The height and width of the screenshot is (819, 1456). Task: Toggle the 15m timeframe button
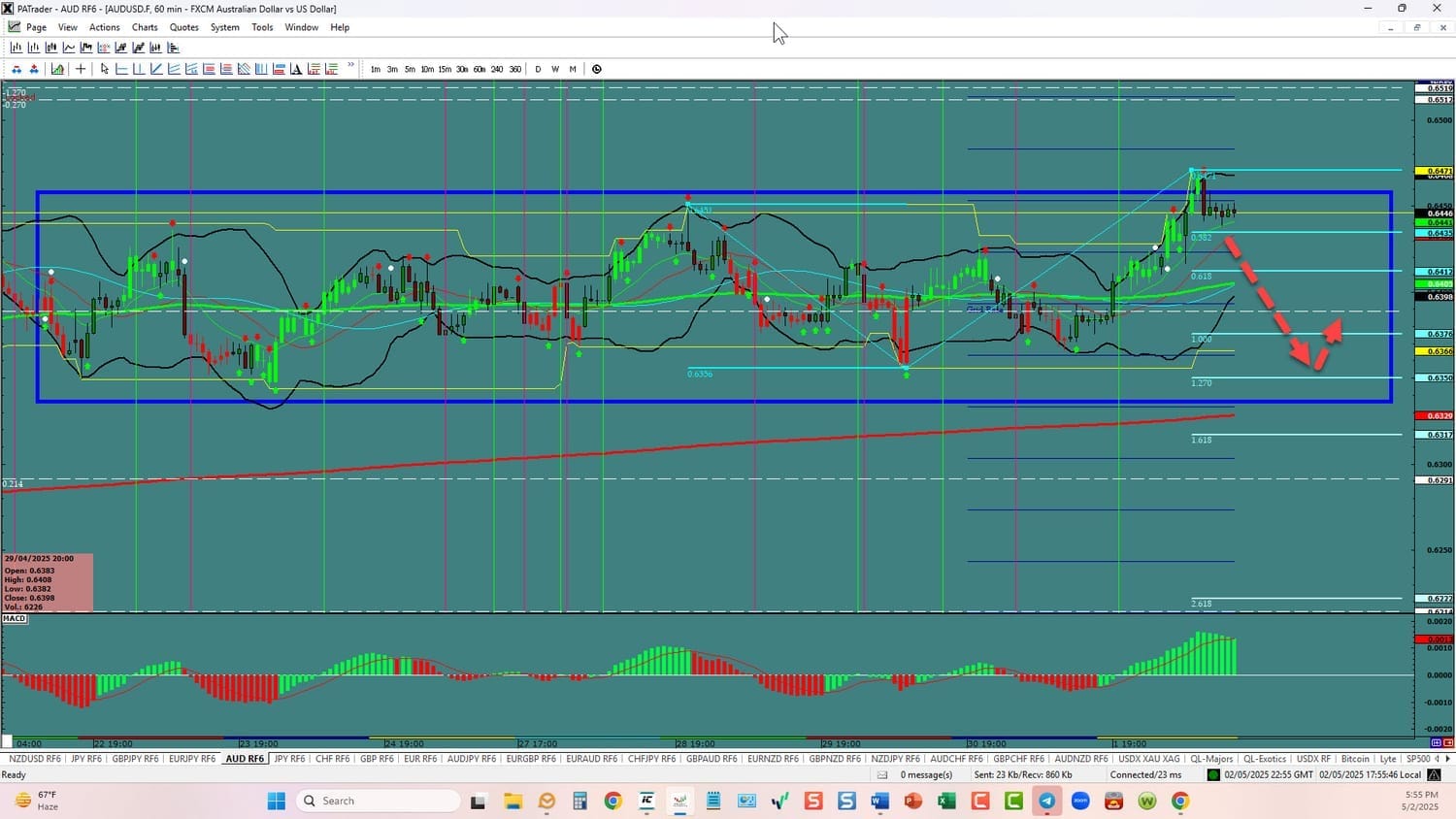coord(445,69)
